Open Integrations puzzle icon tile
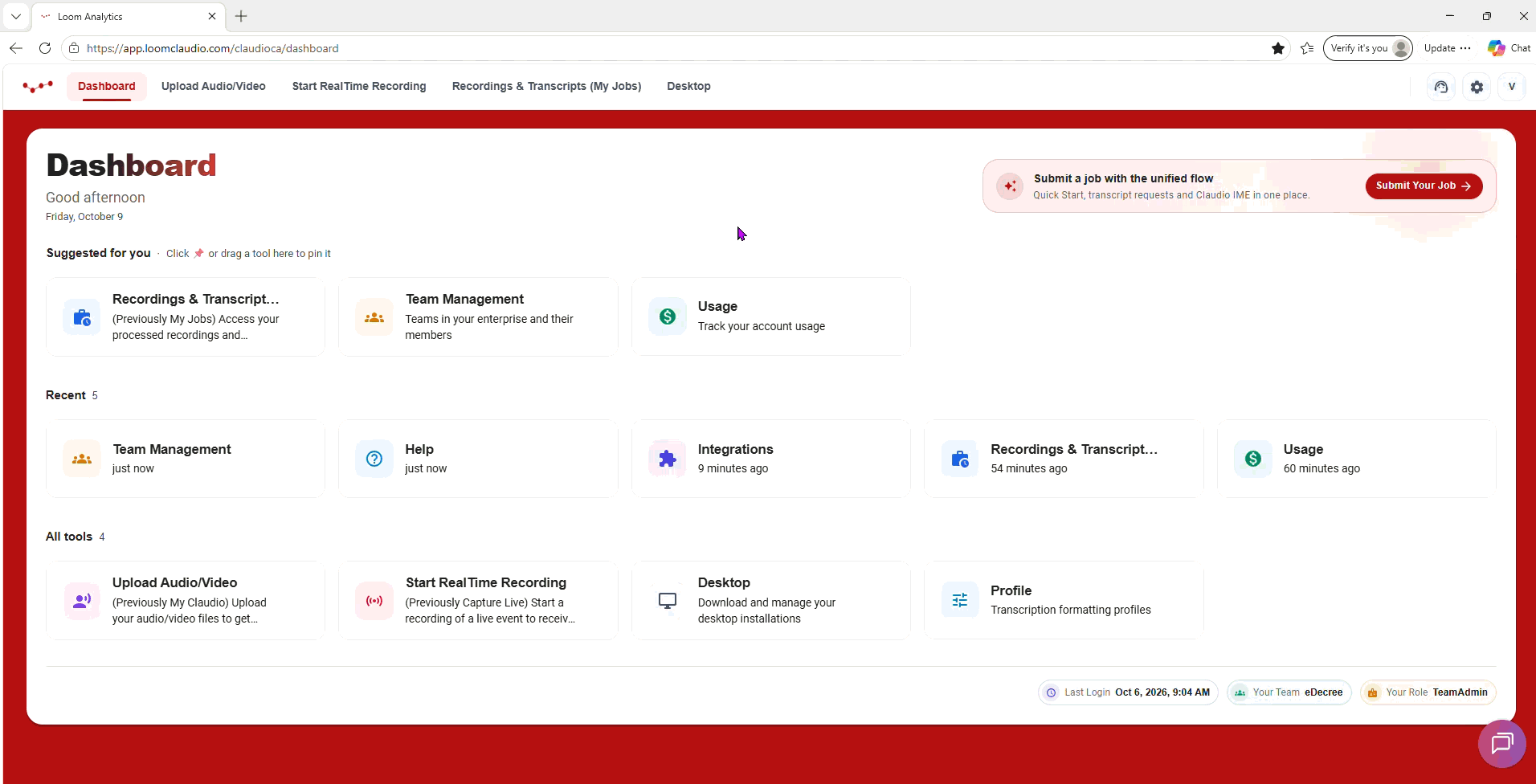 pos(668,459)
